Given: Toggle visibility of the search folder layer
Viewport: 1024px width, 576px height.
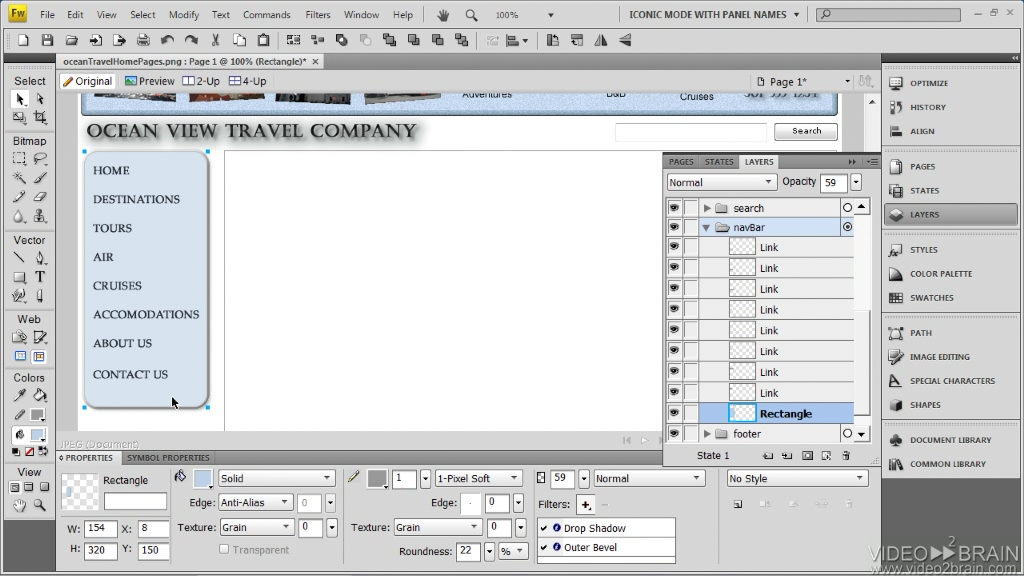Looking at the screenshot, I should 674,208.
